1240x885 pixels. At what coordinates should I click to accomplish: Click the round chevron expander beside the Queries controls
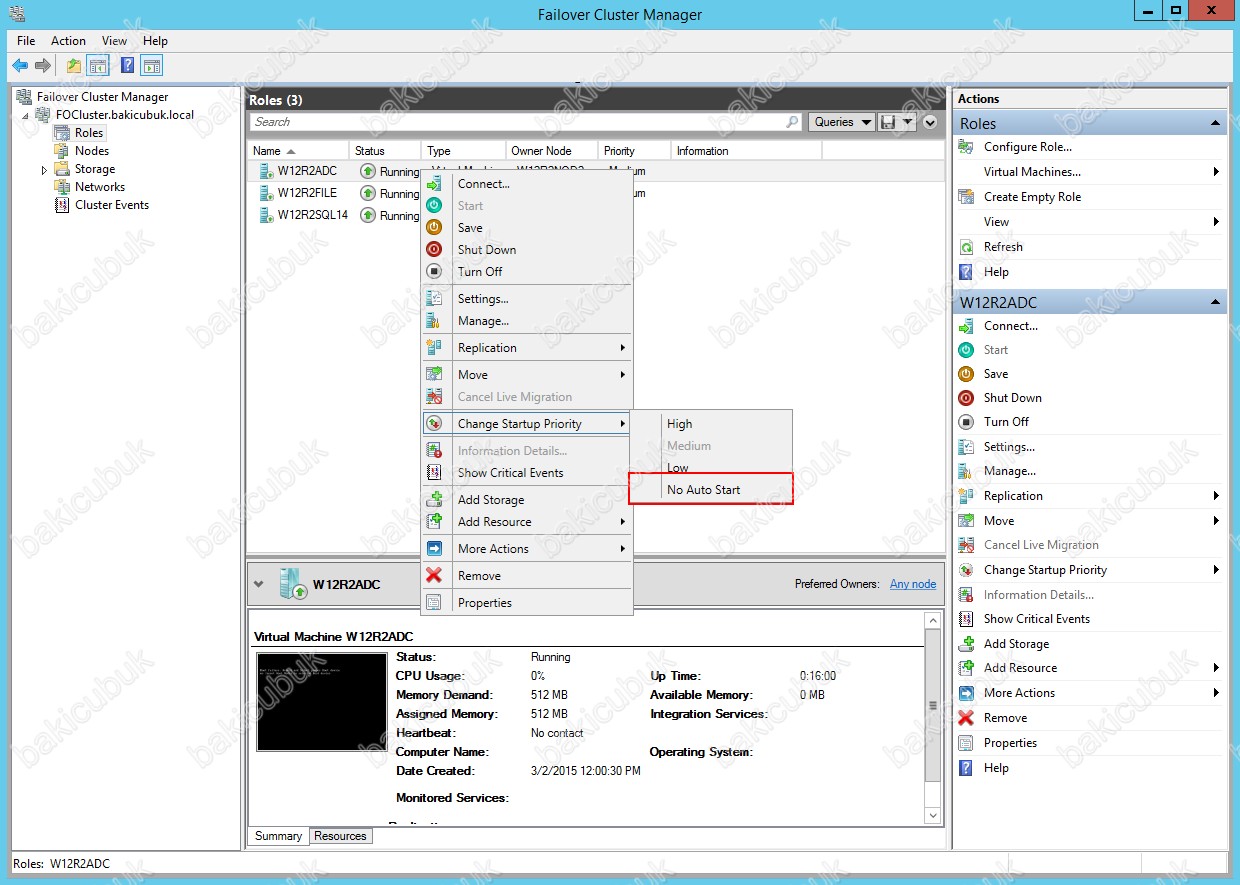pos(930,122)
